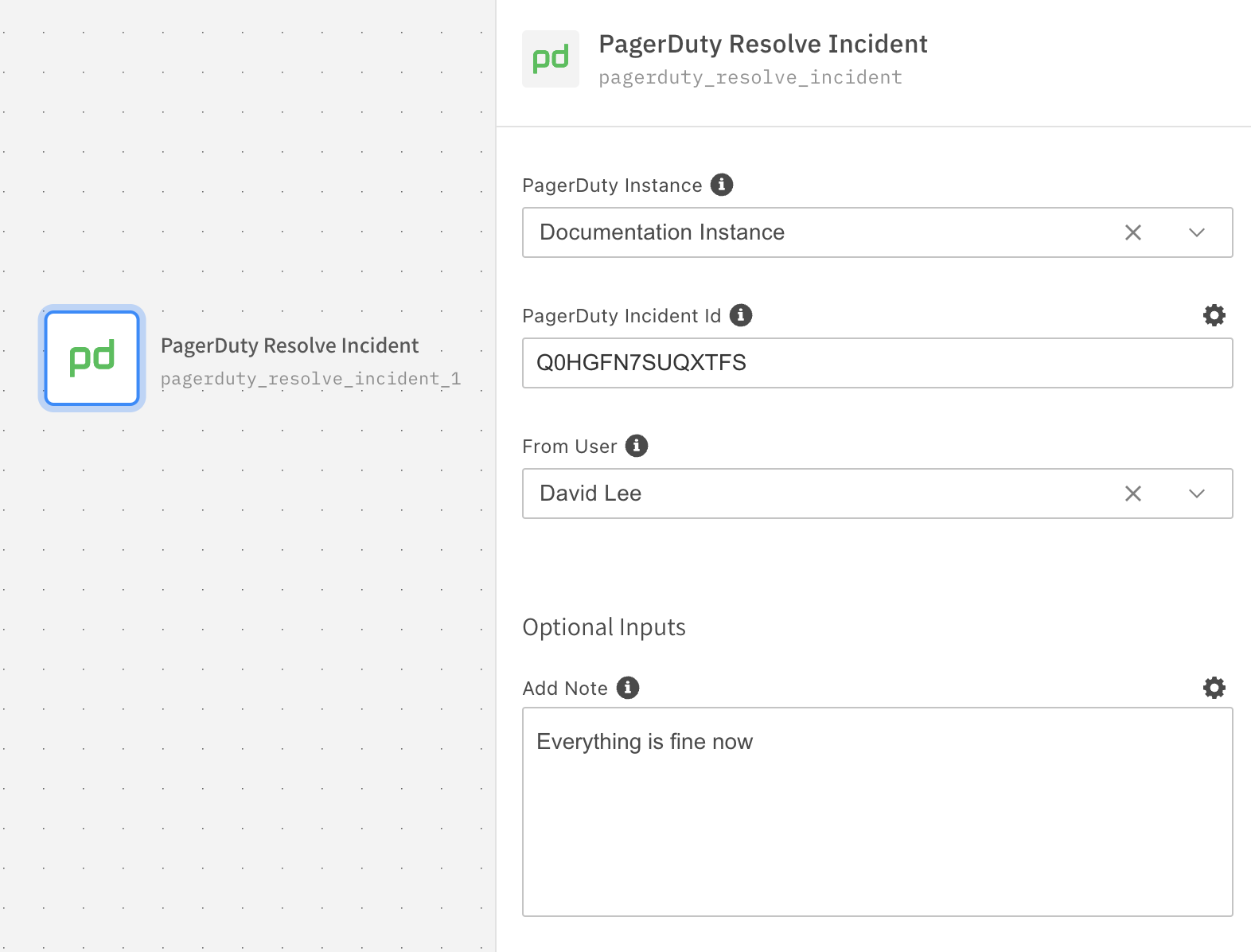Open info tooltip for PagerDuty Instance
1251x952 pixels.
(721, 185)
